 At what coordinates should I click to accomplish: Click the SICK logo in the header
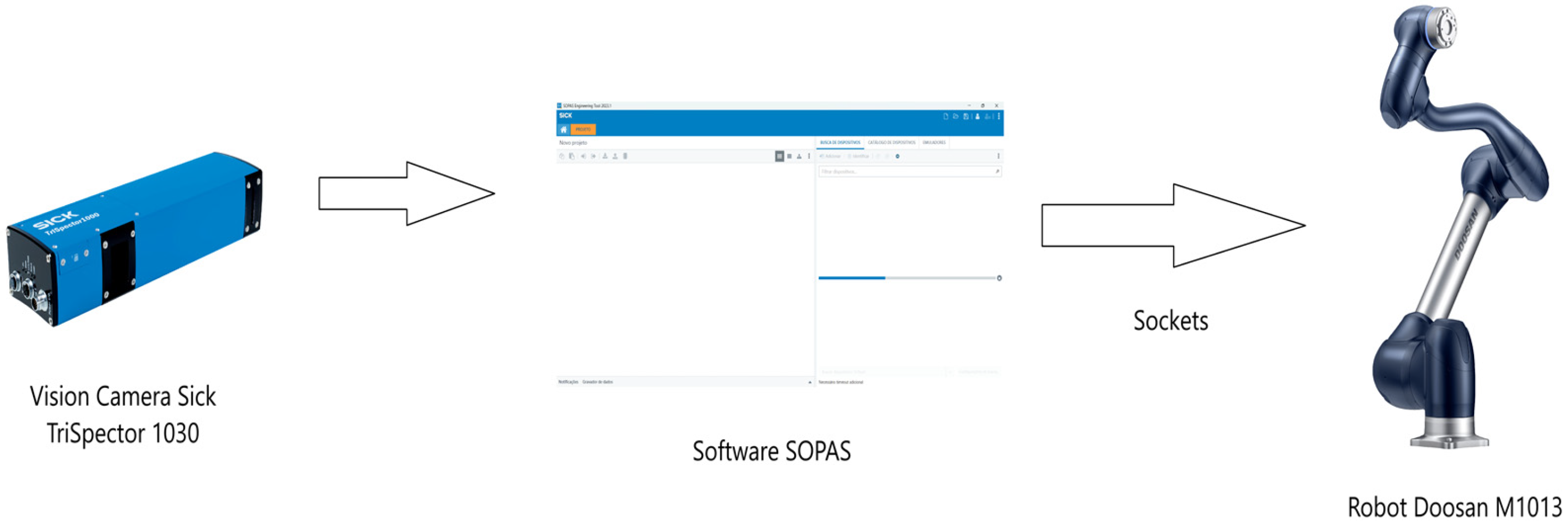point(565,115)
